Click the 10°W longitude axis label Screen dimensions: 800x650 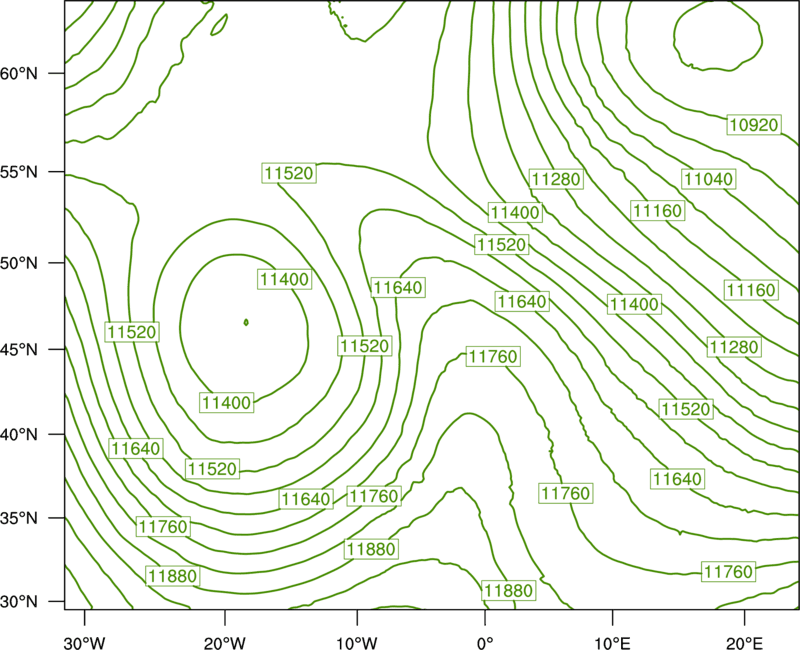(356, 643)
